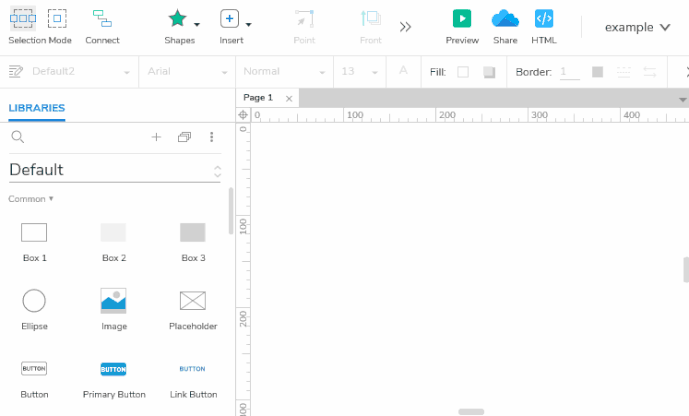Expand the Default library selector

pyautogui.click(x=217, y=171)
